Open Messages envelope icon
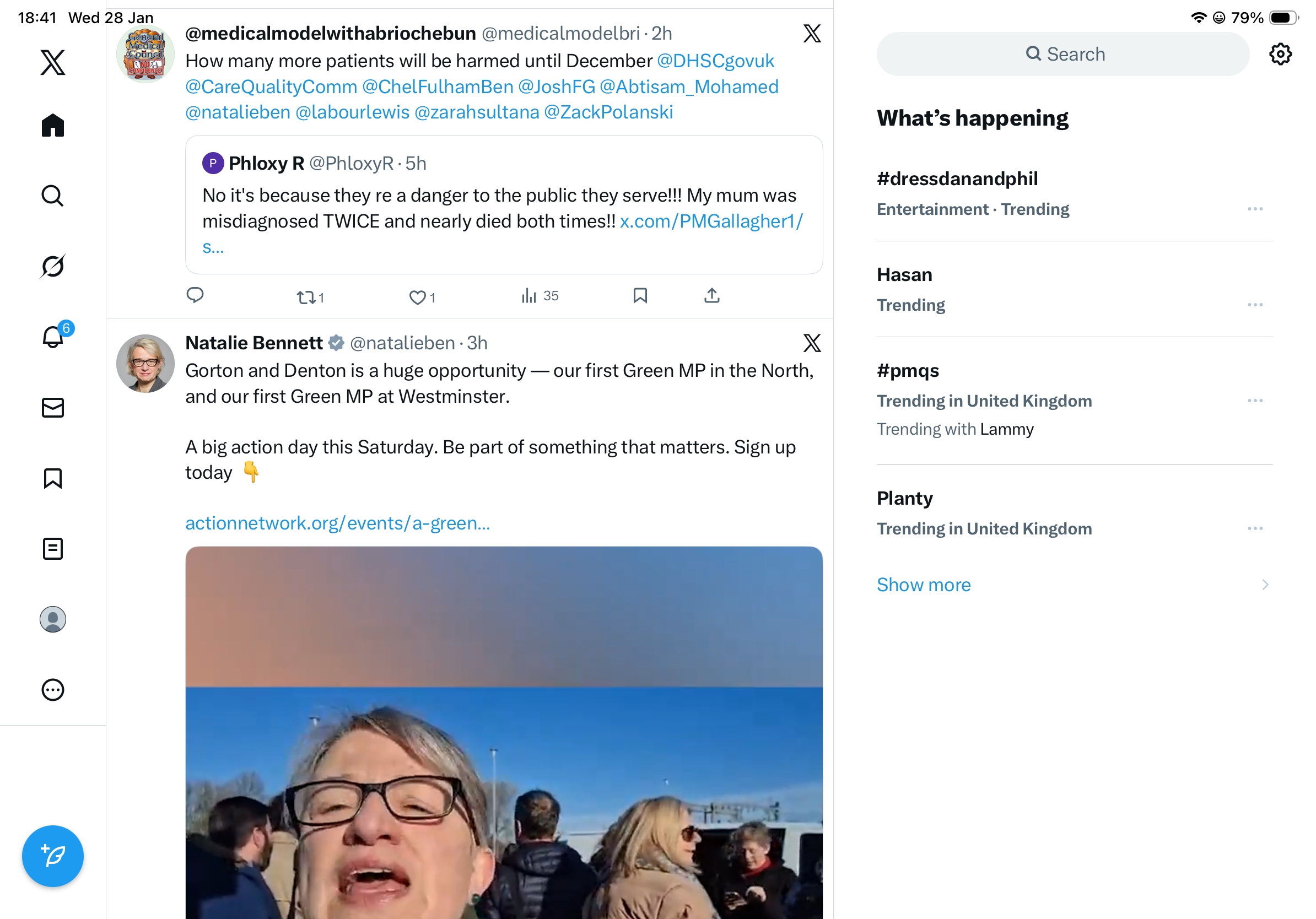1316x919 pixels. [x=53, y=408]
